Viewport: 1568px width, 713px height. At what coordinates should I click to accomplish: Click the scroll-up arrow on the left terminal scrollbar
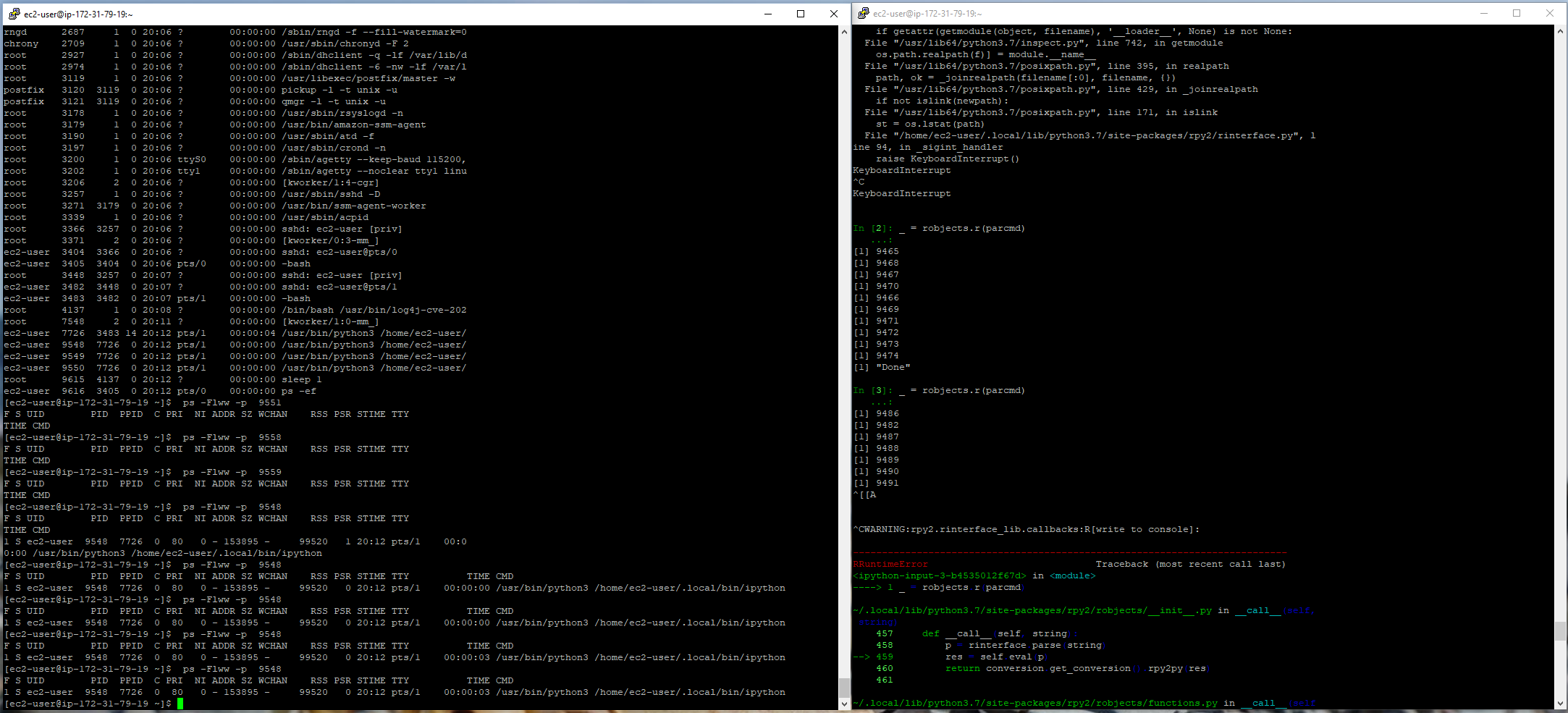[844, 31]
